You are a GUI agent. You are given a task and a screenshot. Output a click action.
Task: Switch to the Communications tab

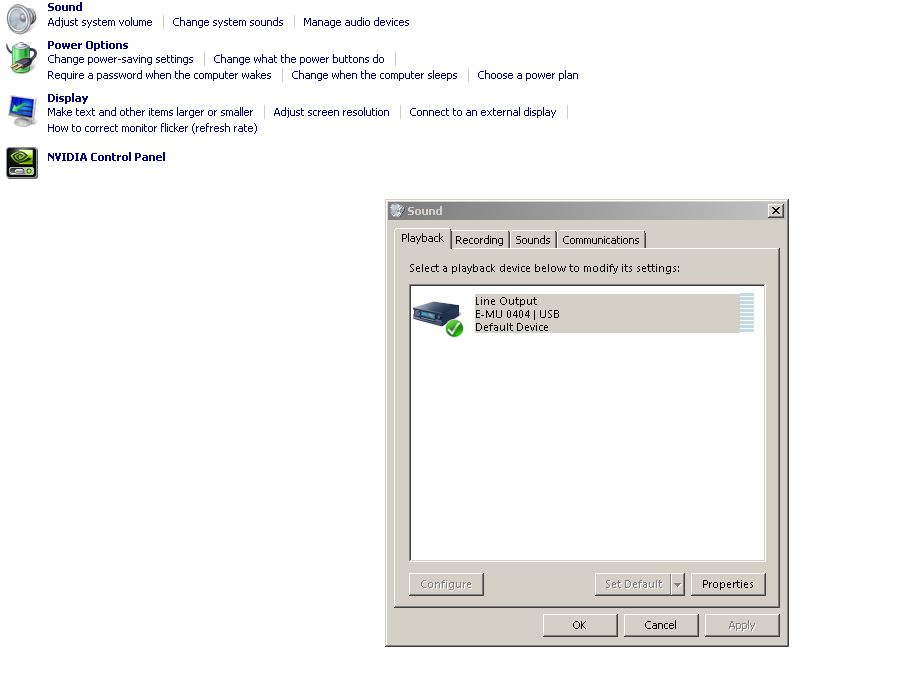(x=600, y=240)
